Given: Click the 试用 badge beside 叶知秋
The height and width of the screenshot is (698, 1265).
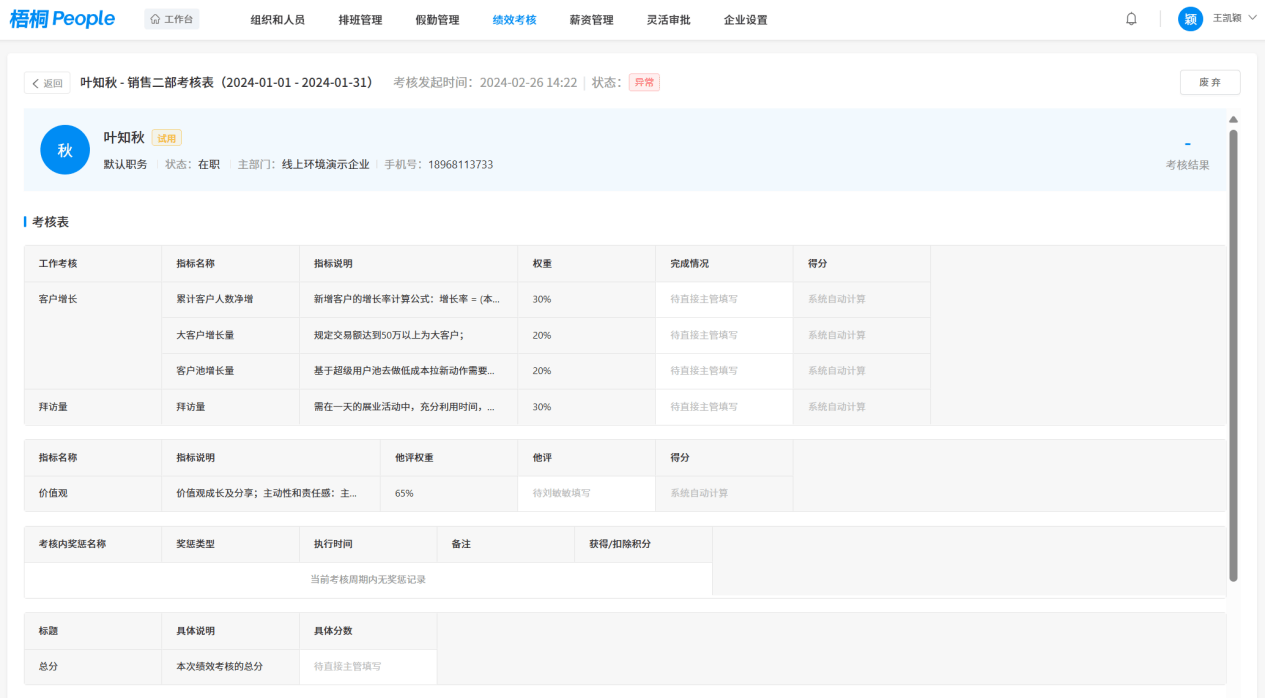Looking at the screenshot, I should point(167,138).
